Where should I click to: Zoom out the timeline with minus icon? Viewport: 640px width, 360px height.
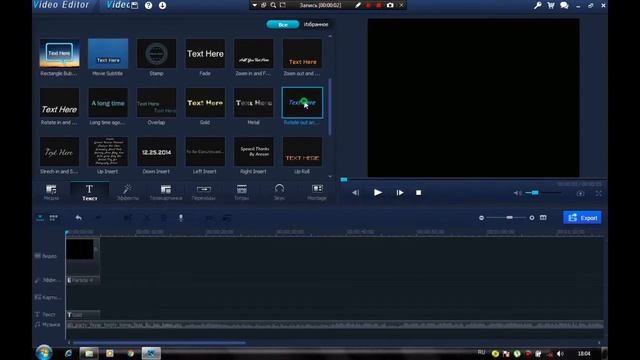[482, 218]
